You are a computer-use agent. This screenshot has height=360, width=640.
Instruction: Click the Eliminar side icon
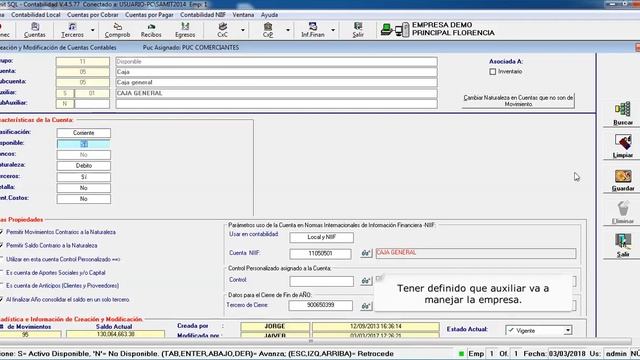click(623, 212)
